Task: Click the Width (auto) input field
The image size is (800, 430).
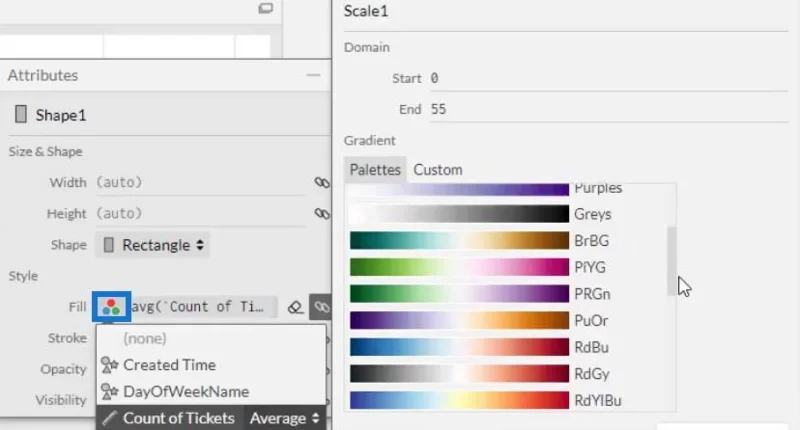Action: pos(201,183)
